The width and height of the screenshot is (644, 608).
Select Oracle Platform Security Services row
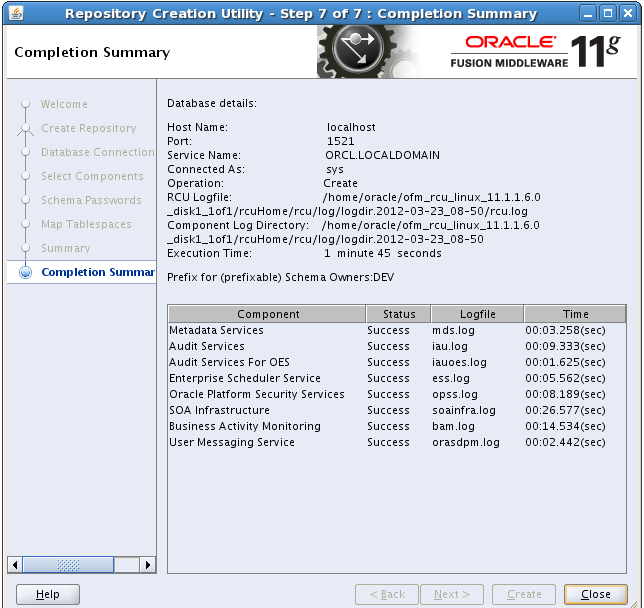point(397,394)
